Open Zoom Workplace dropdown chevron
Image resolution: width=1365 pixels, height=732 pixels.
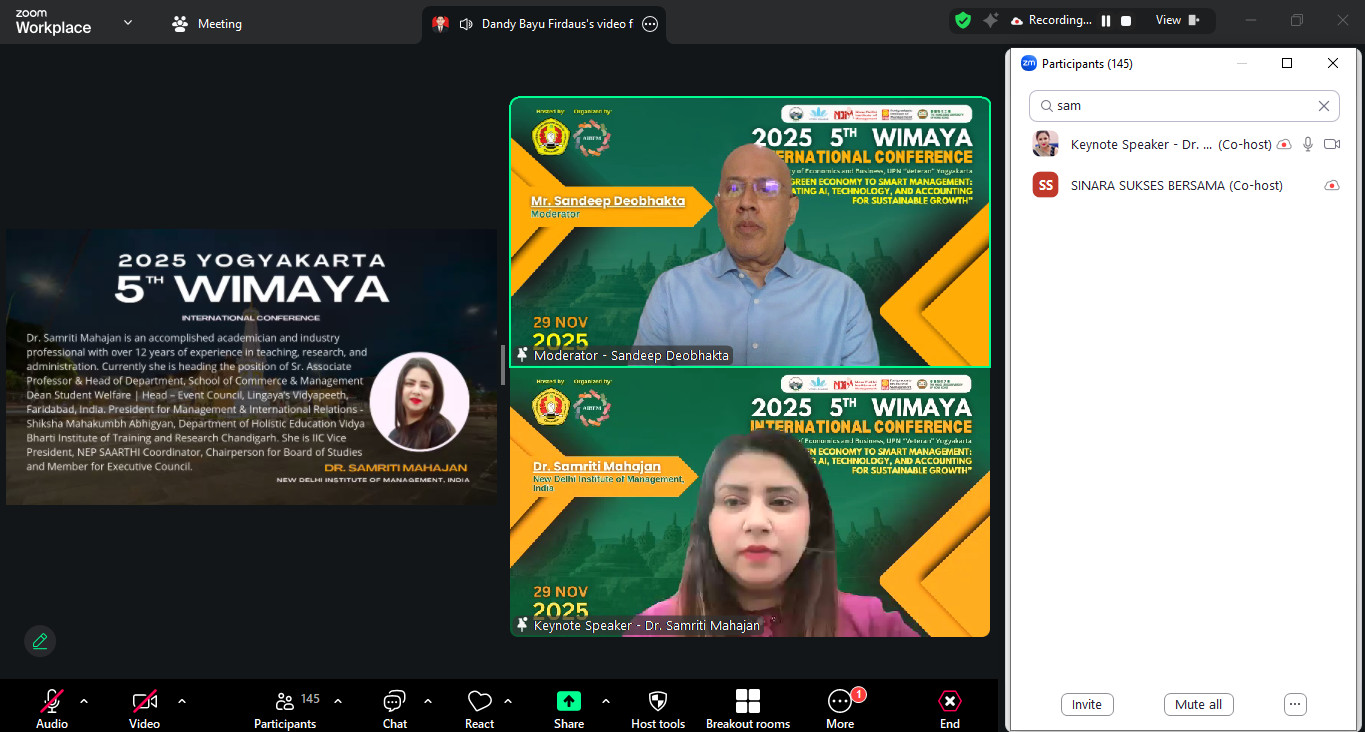click(128, 22)
